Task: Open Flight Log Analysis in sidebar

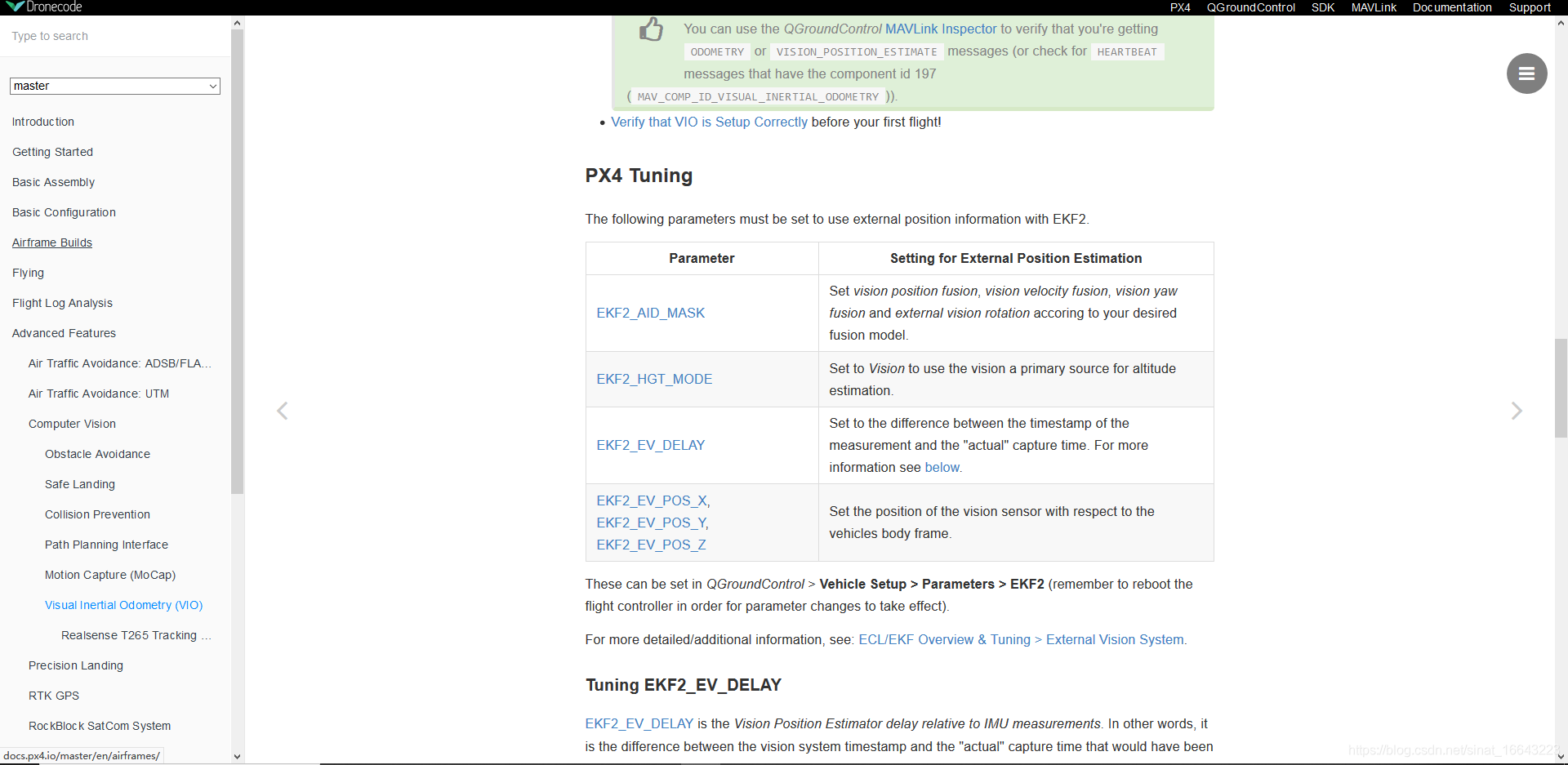Action: click(62, 303)
